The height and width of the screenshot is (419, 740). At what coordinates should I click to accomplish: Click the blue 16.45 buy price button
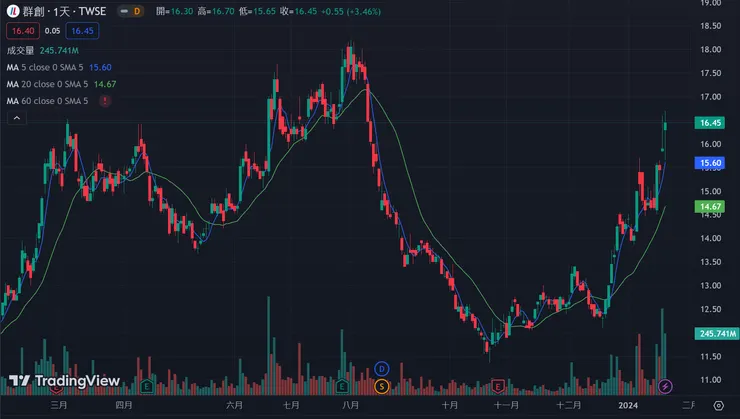tap(82, 31)
